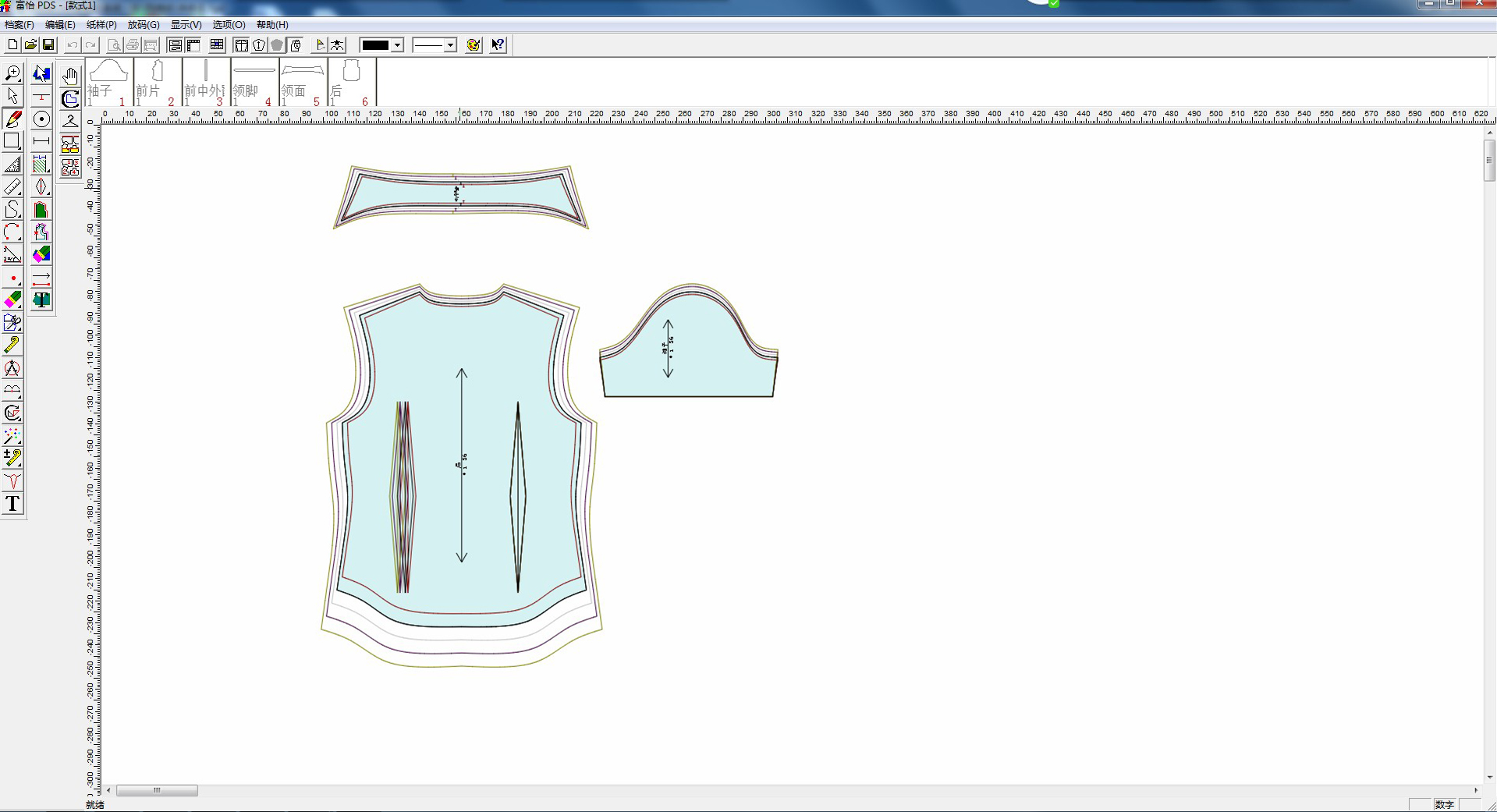Activate the magnifier zoom tool
The height and width of the screenshot is (812, 1497).
(x=12, y=73)
